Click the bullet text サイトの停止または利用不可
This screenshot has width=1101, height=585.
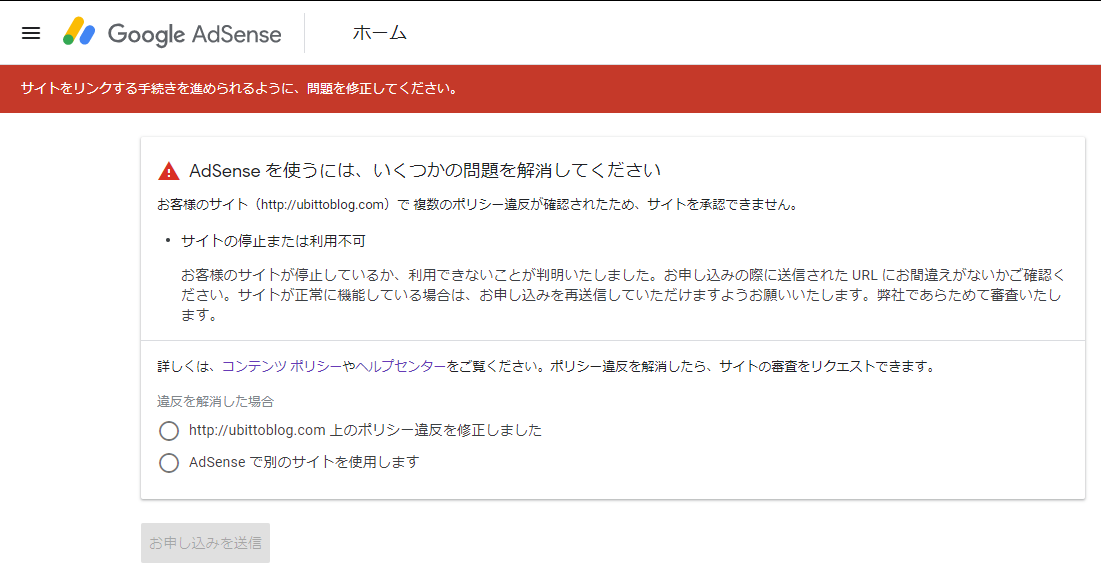tap(273, 241)
